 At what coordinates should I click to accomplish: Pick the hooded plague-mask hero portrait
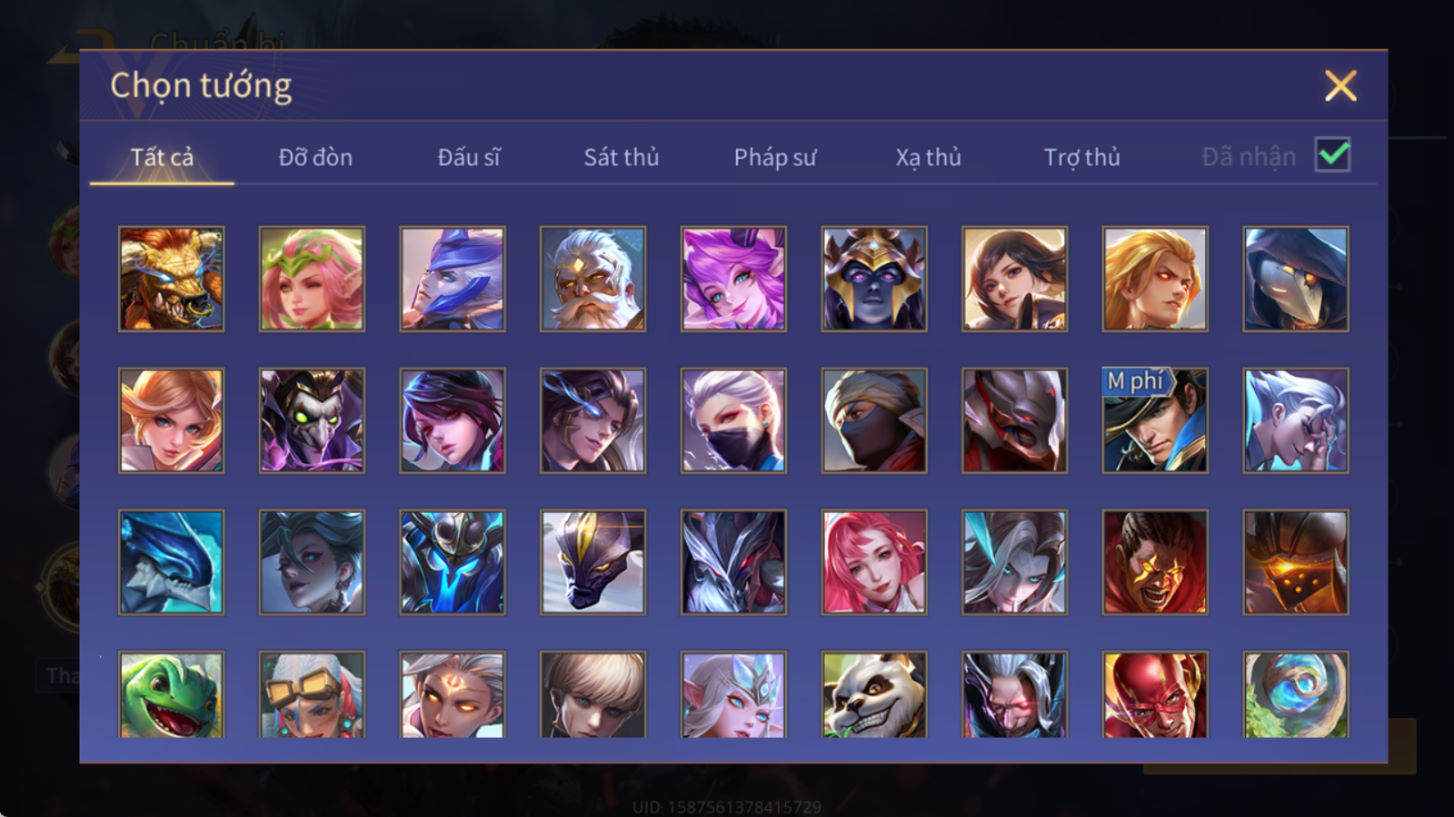[1296, 278]
